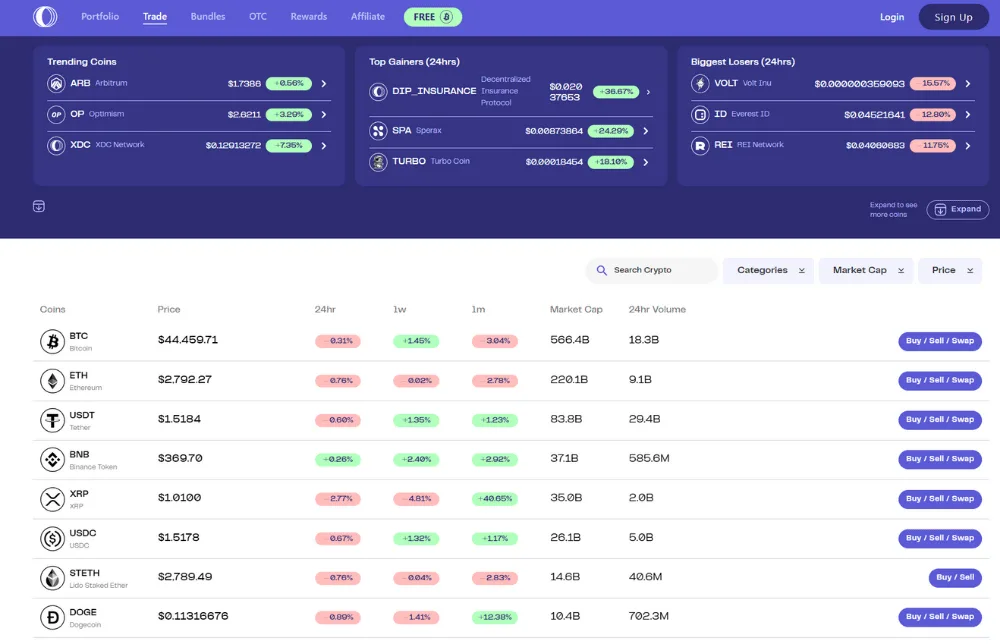This screenshot has height=644, width=1000.
Task: Click the Tether USDT coin icon
Action: (52, 421)
